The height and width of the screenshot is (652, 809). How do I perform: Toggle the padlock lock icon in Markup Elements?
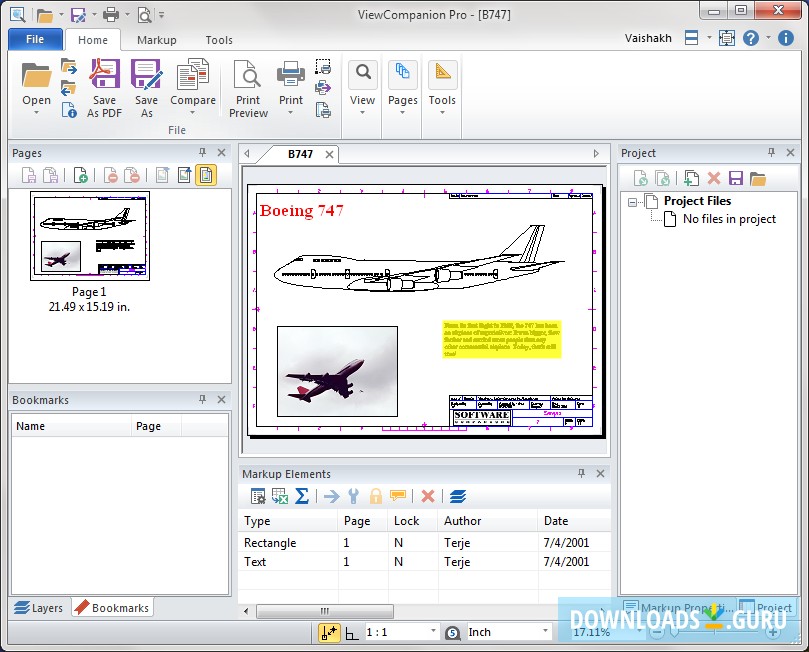(376, 496)
